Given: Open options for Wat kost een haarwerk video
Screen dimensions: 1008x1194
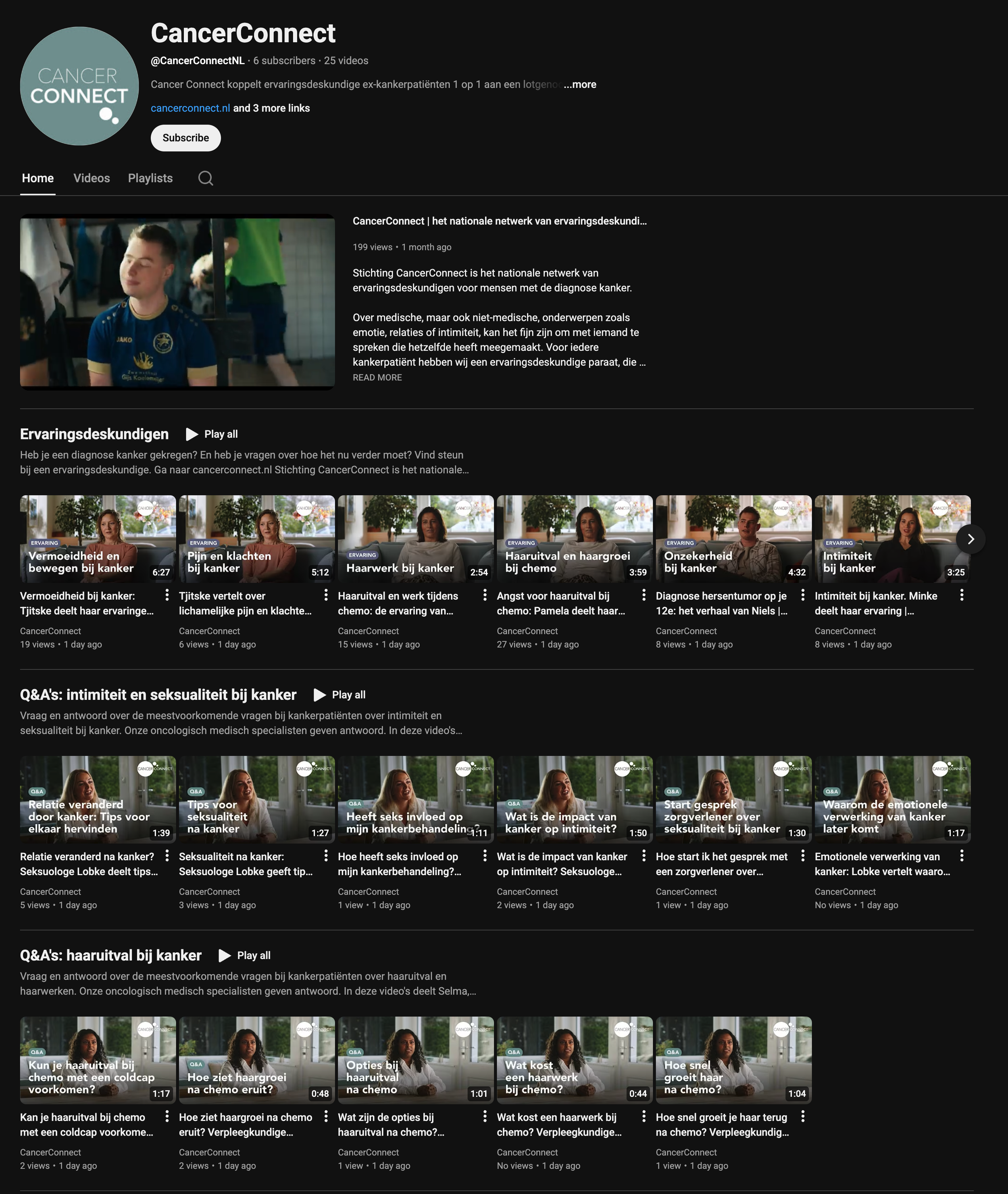Looking at the screenshot, I should (644, 1116).
